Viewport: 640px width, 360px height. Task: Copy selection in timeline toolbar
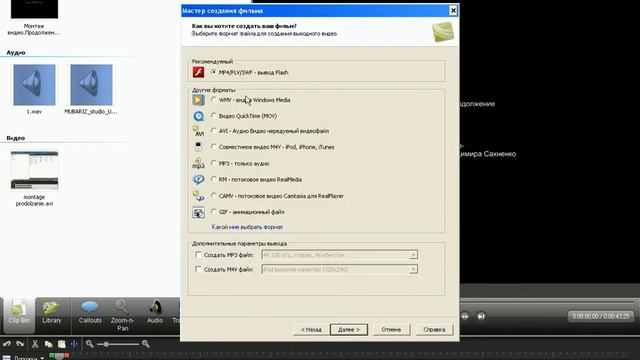pyautogui.click(x=49, y=344)
